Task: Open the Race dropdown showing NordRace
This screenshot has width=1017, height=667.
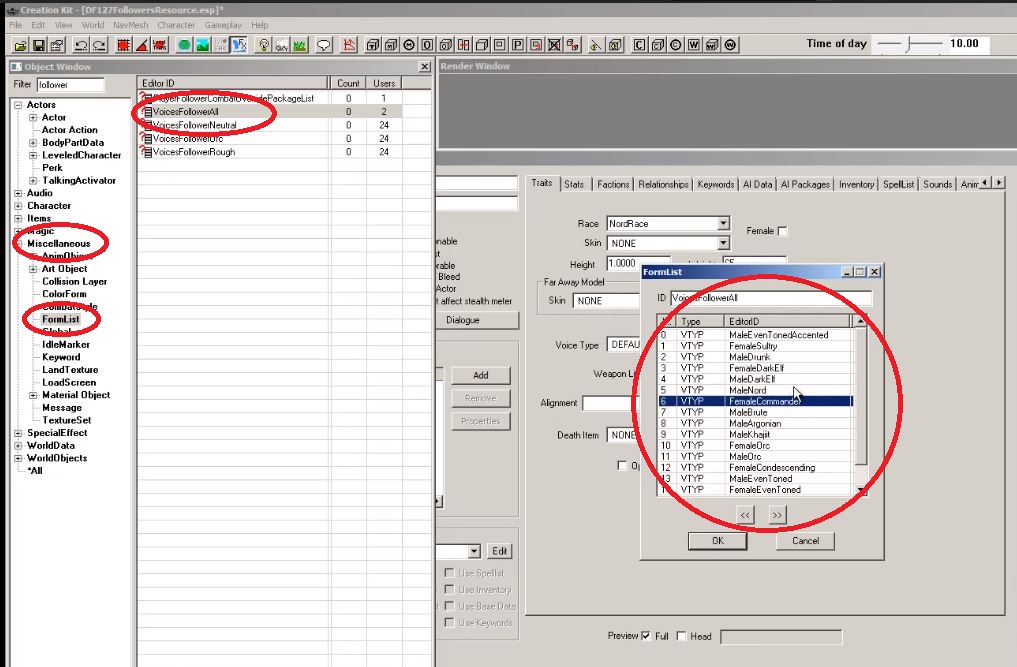Action: [x=723, y=224]
